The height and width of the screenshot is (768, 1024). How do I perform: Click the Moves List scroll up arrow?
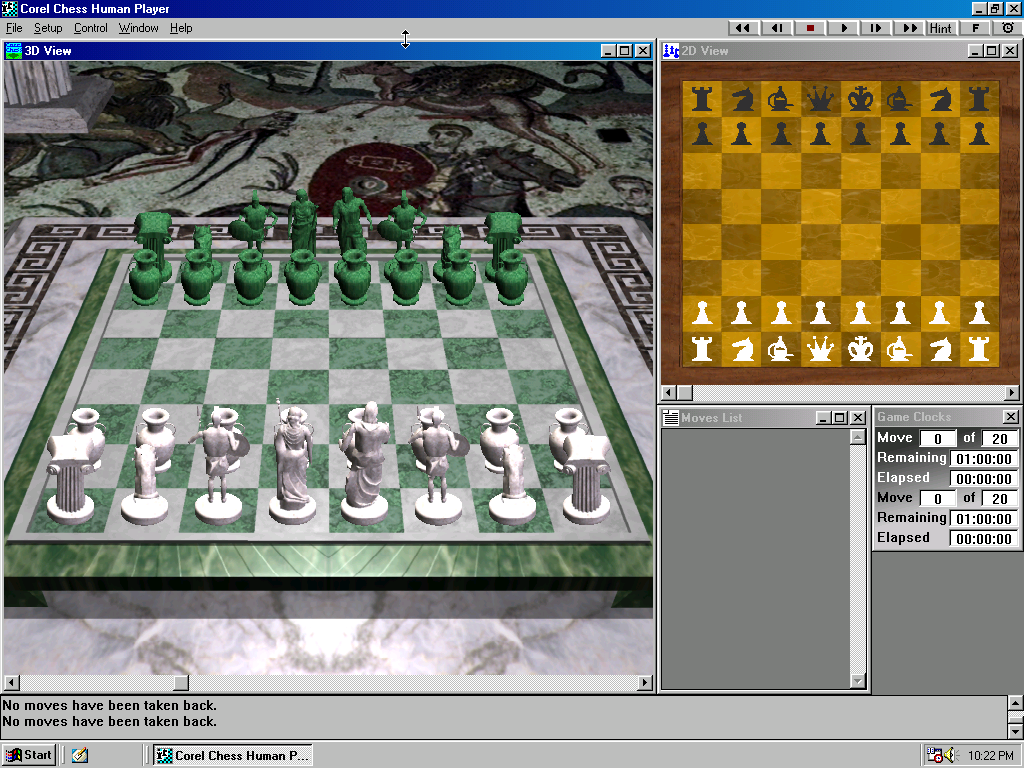coord(858,437)
